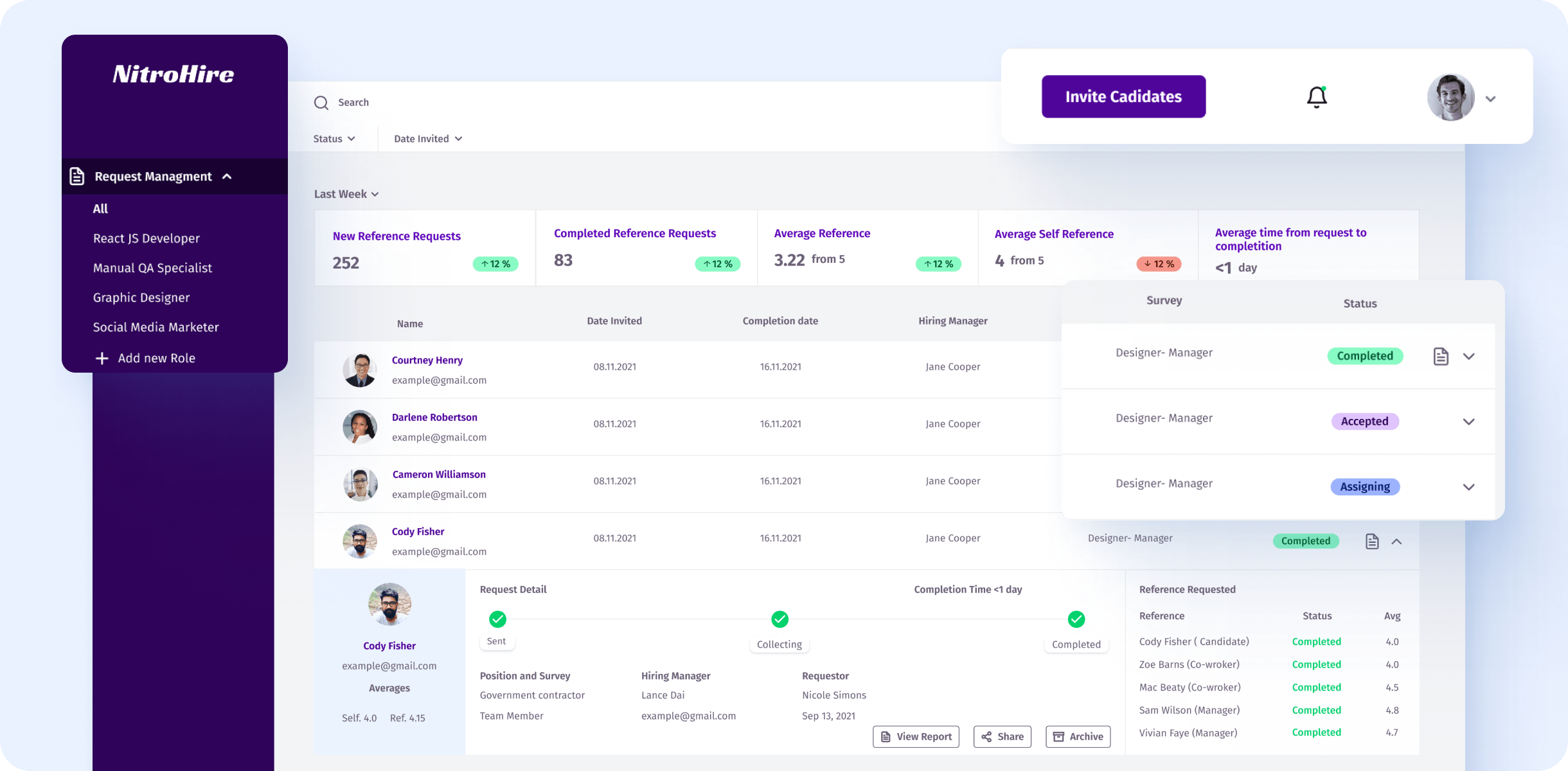The image size is (1568, 771).
Task: Select Graphic Designer in sidebar
Action: [141, 297]
